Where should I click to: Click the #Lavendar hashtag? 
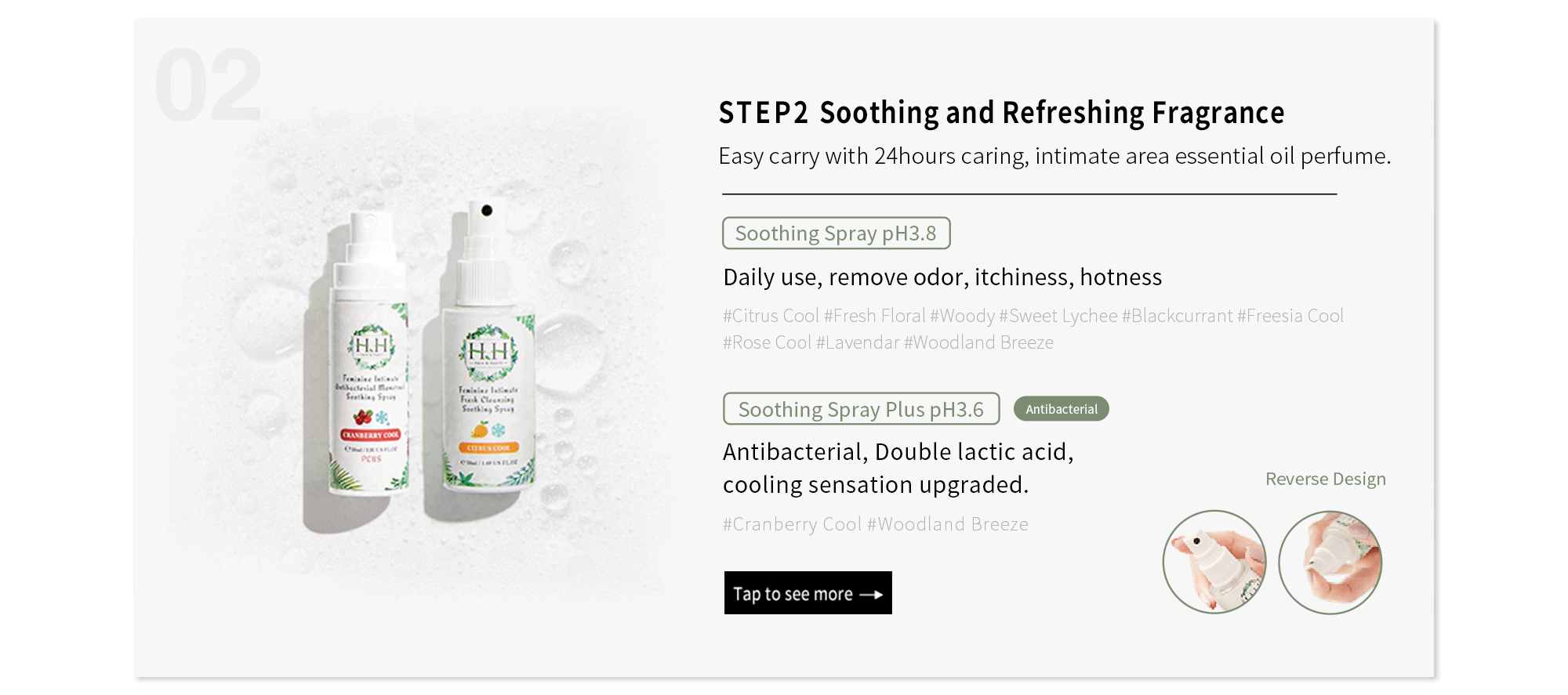[858, 342]
